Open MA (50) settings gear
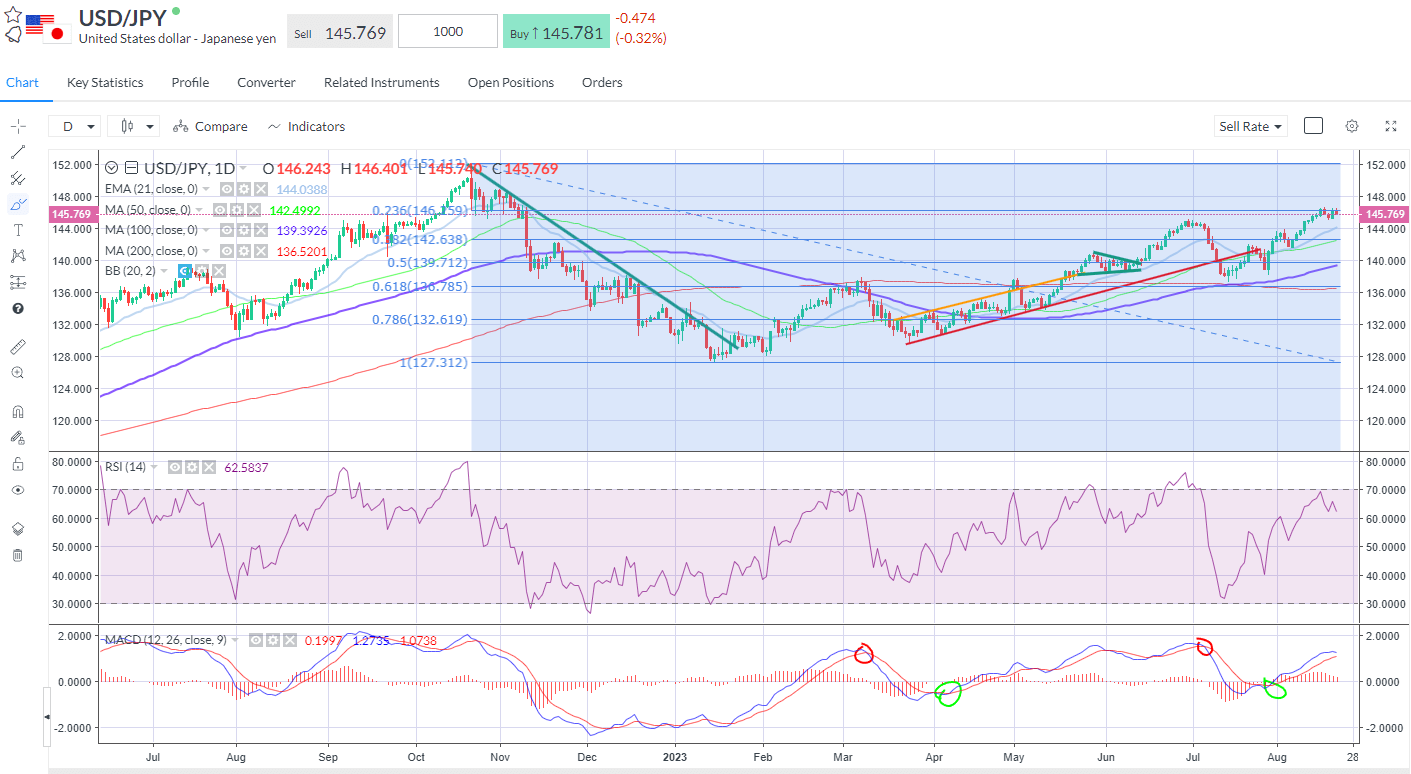 point(237,210)
